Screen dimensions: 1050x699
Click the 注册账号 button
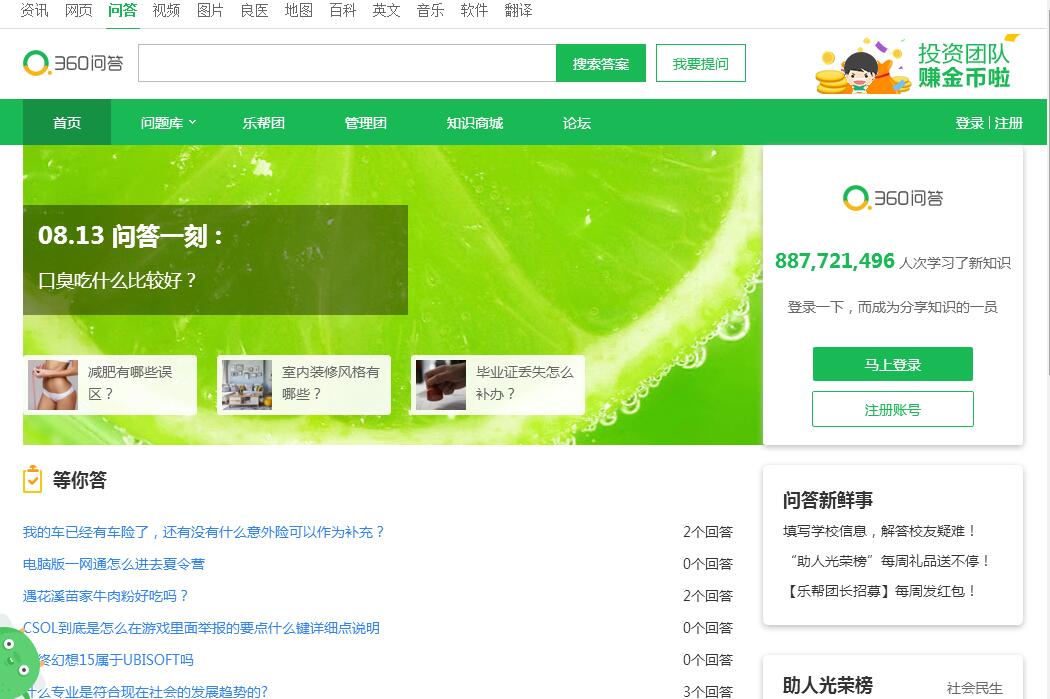pyautogui.click(x=892, y=409)
